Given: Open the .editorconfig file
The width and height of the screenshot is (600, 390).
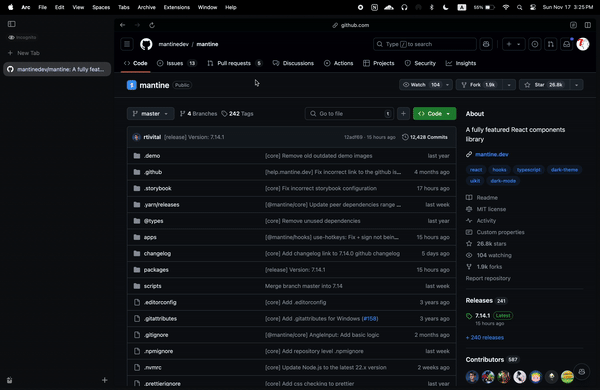Looking at the screenshot, I should click(x=160, y=302).
